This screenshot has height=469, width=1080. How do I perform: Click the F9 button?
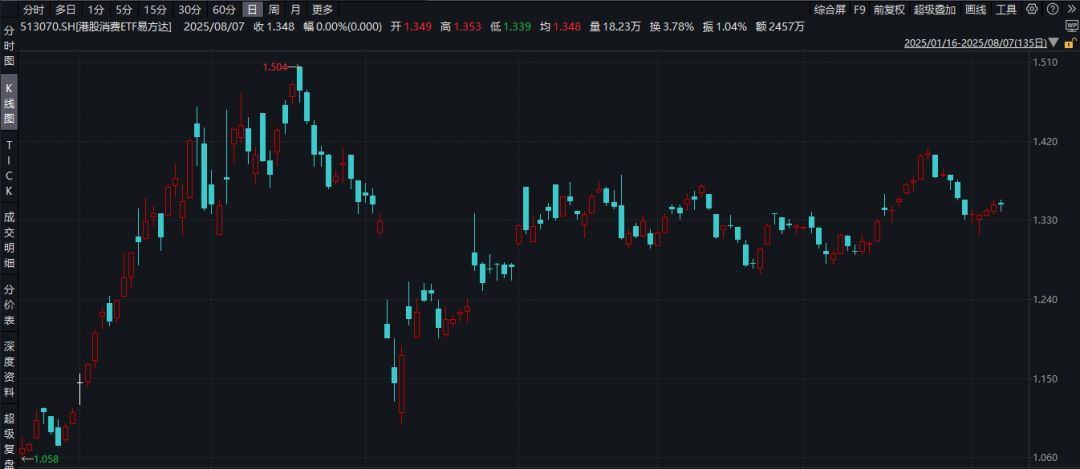point(859,9)
